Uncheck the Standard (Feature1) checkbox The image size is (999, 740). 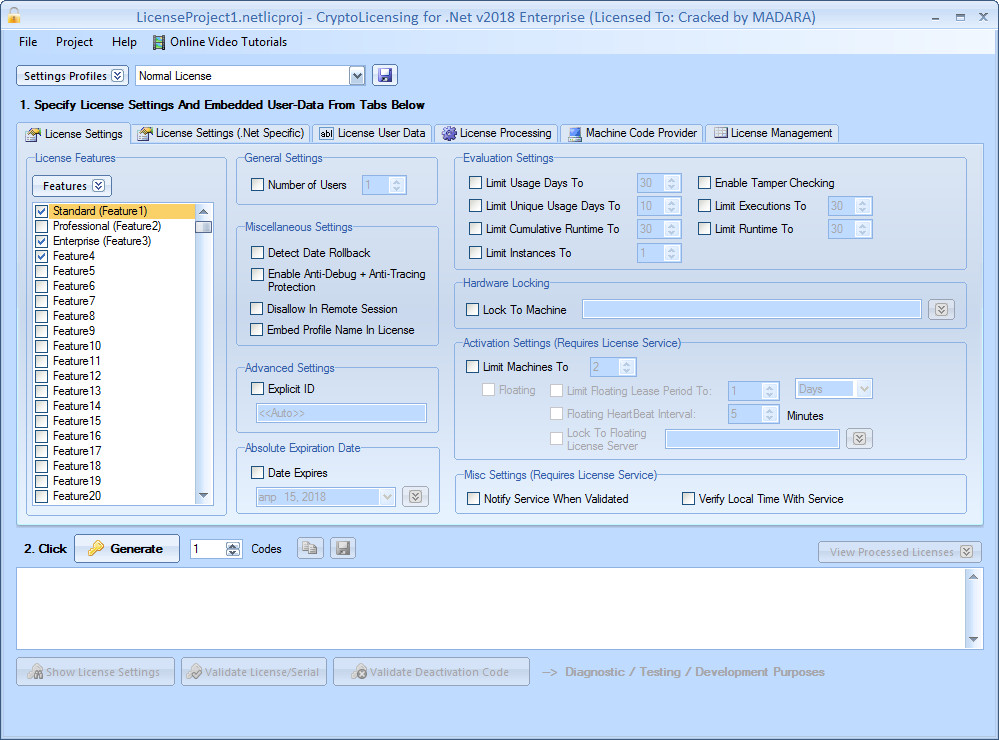(x=41, y=211)
